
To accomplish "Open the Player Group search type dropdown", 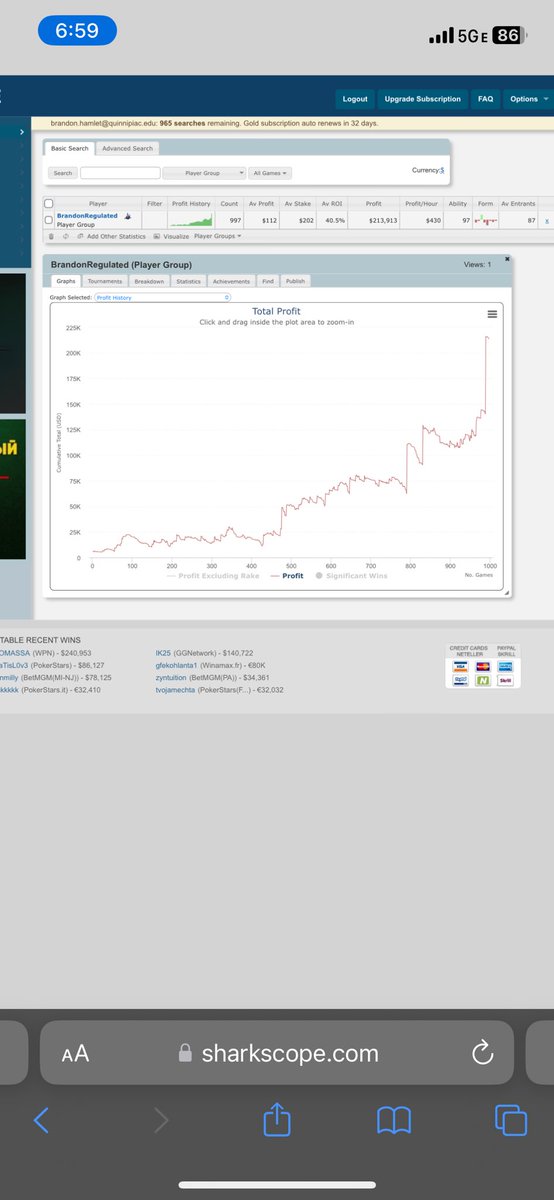I will (203, 173).
